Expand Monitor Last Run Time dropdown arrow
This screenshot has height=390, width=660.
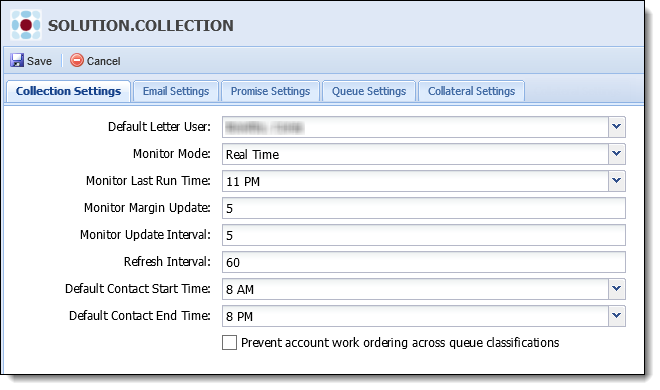point(617,181)
